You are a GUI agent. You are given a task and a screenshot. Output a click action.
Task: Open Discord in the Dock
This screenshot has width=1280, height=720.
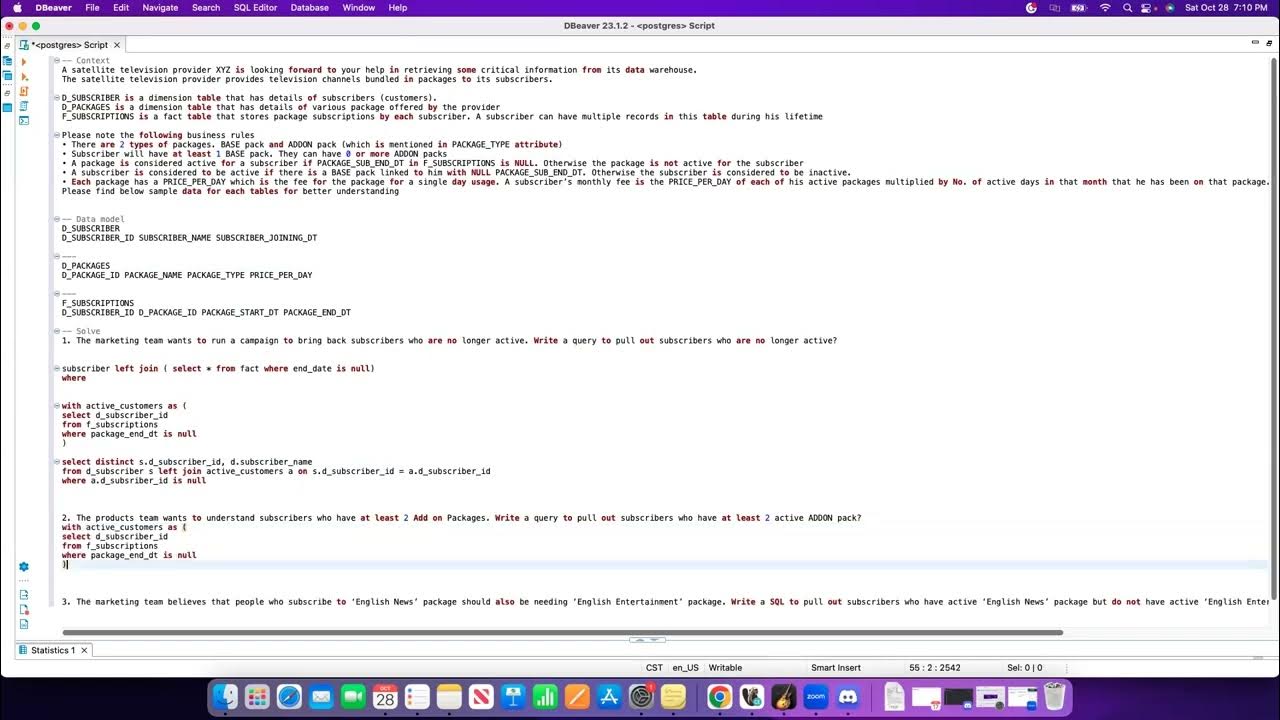pyautogui.click(x=848, y=697)
